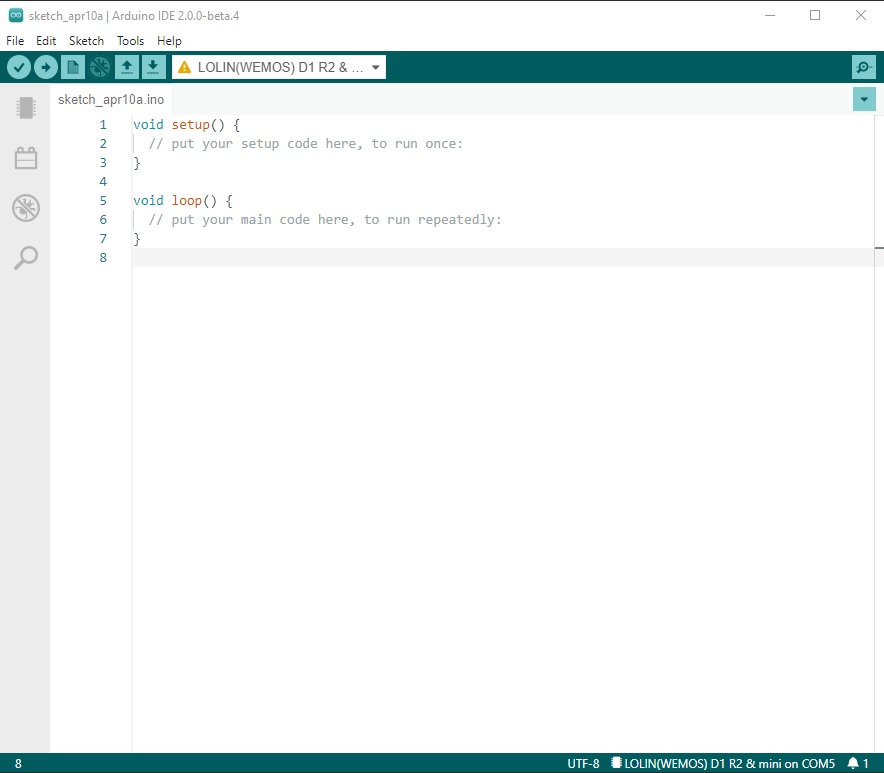This screenshot has height=773, width=884.
Task: Click the Open icon on the toolbar
Action: [126, 66]
